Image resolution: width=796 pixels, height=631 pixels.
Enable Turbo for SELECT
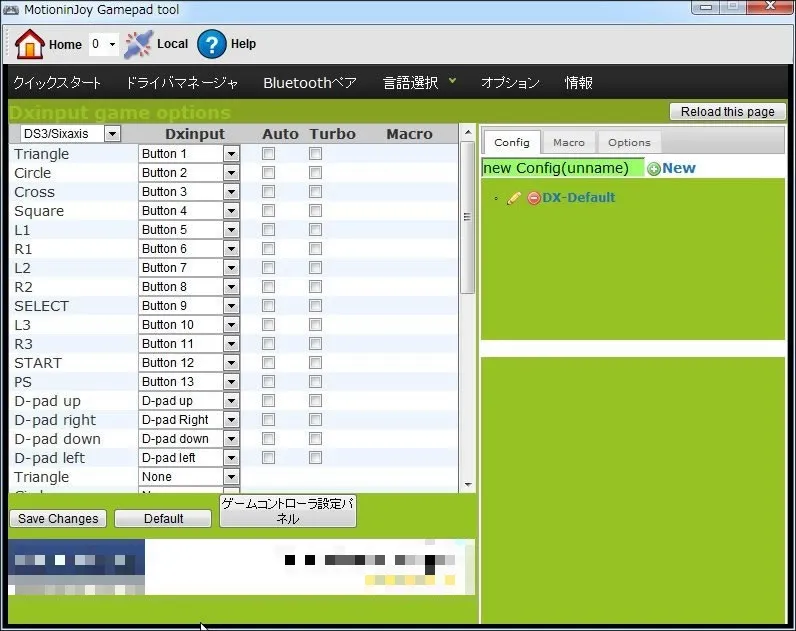[315, 306]
